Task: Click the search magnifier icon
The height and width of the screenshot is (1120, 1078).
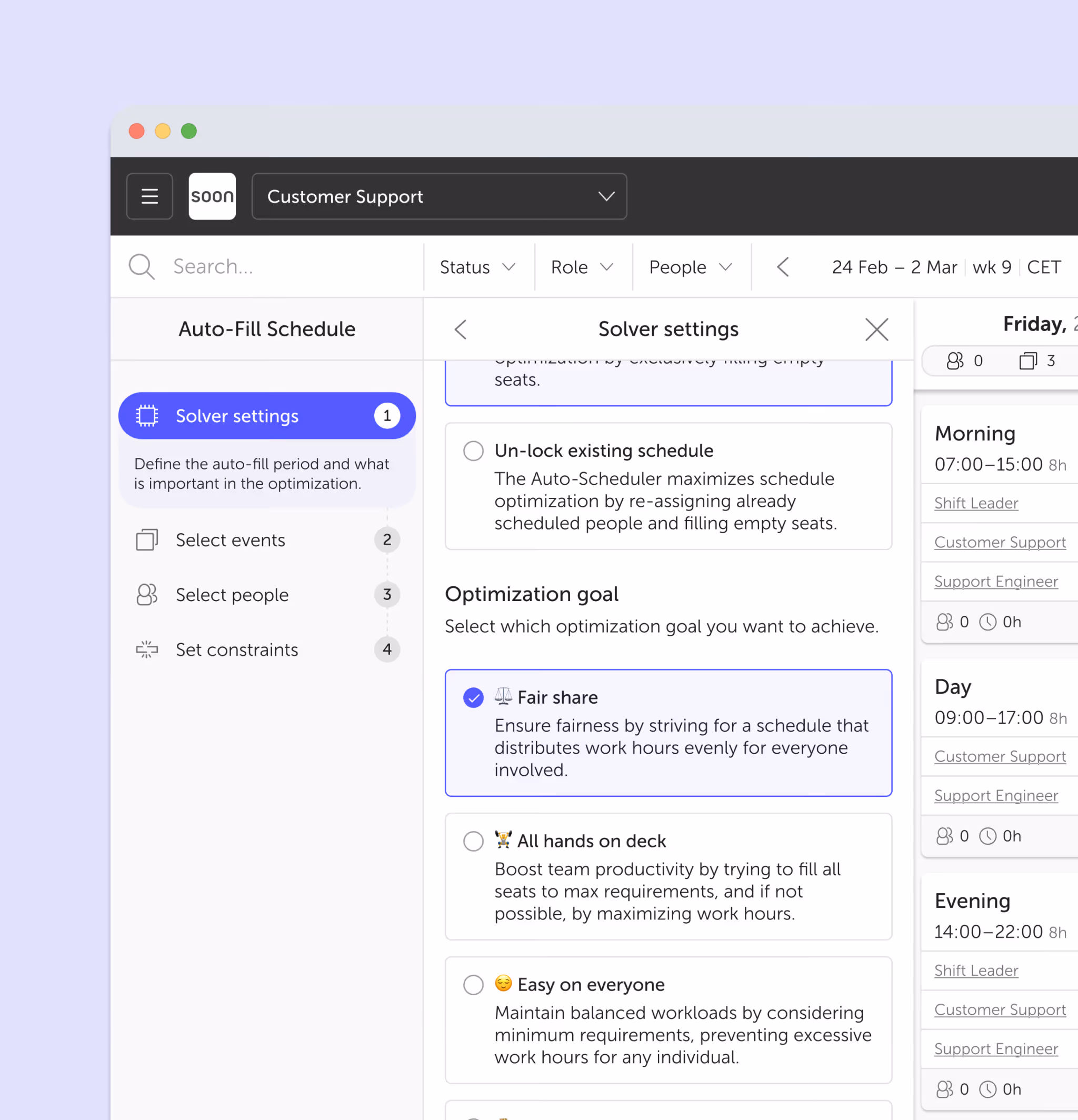Action: (141, 266)
